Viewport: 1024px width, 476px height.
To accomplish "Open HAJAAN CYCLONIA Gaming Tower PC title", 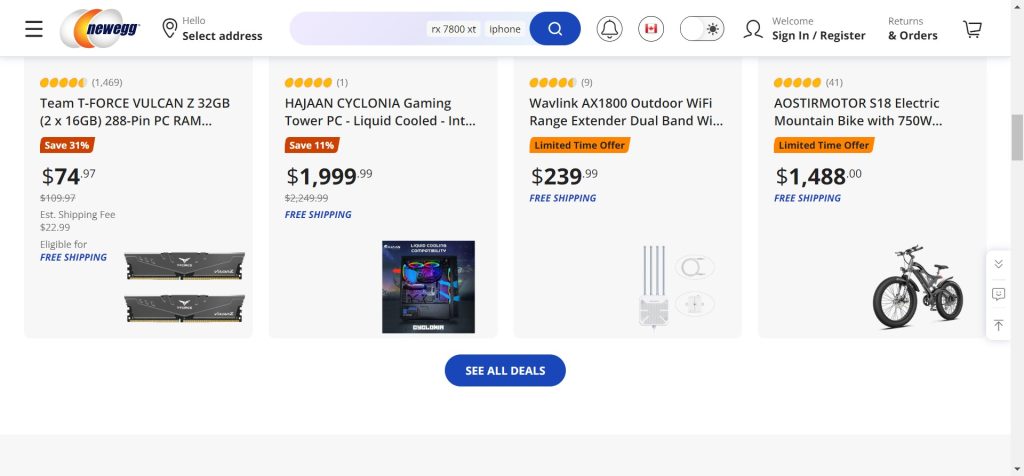I will click(x=380, y=112).
